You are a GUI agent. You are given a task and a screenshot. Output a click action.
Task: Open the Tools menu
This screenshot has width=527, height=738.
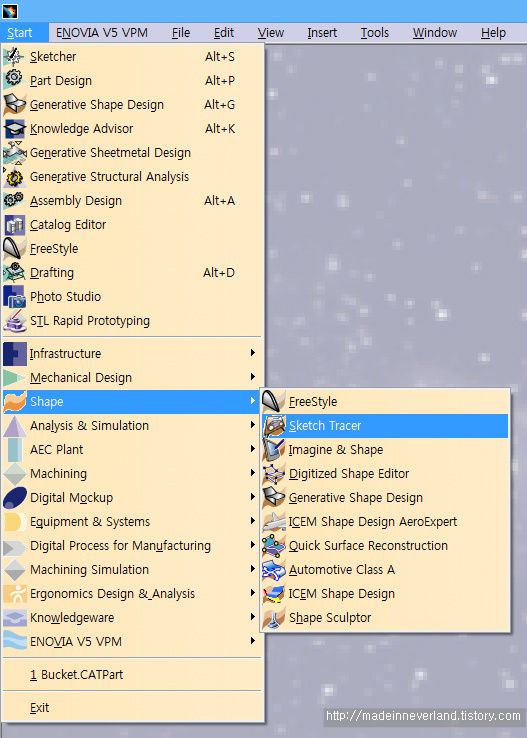point(375,33)
